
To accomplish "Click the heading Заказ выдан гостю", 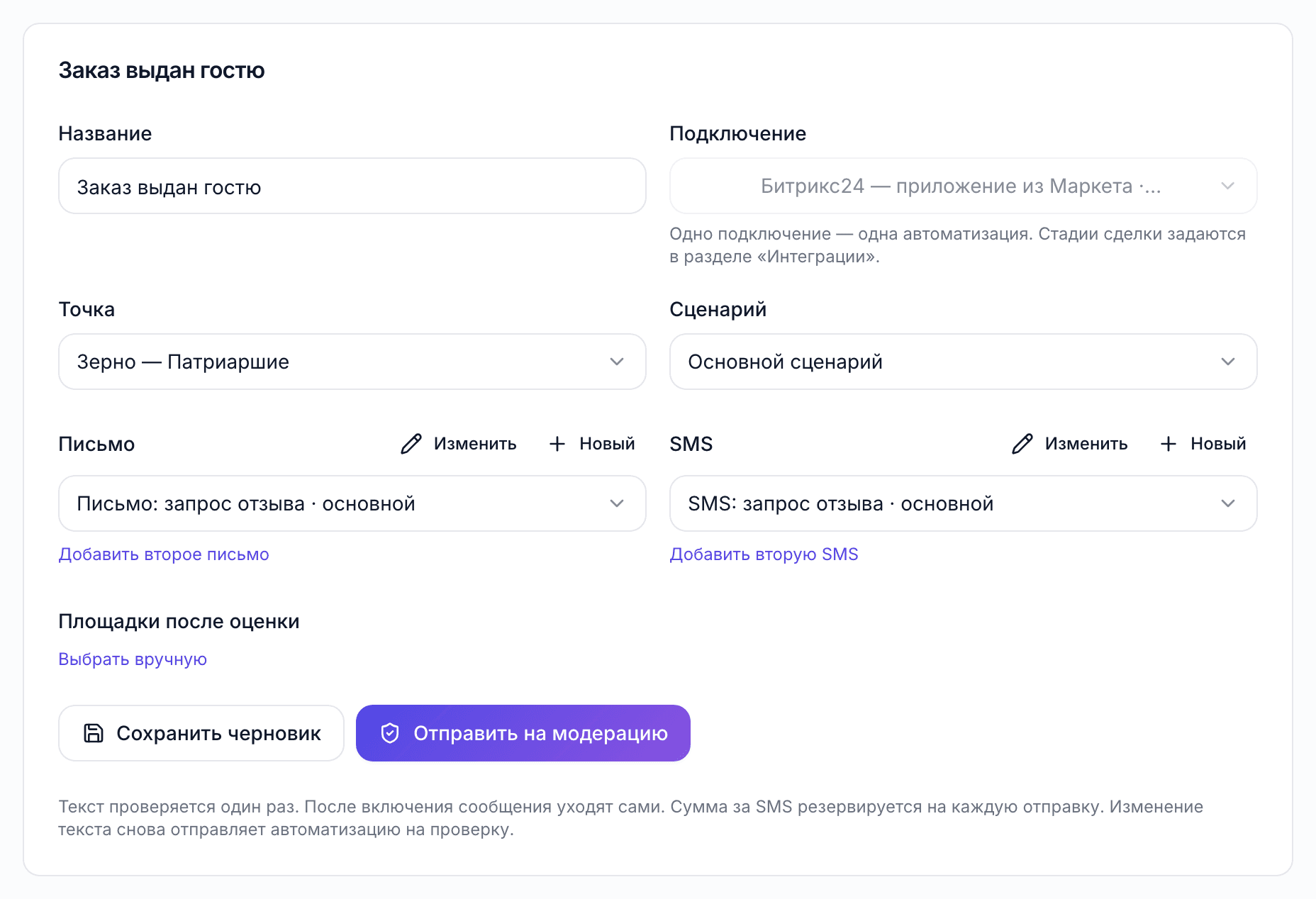I will coord(162,70).
